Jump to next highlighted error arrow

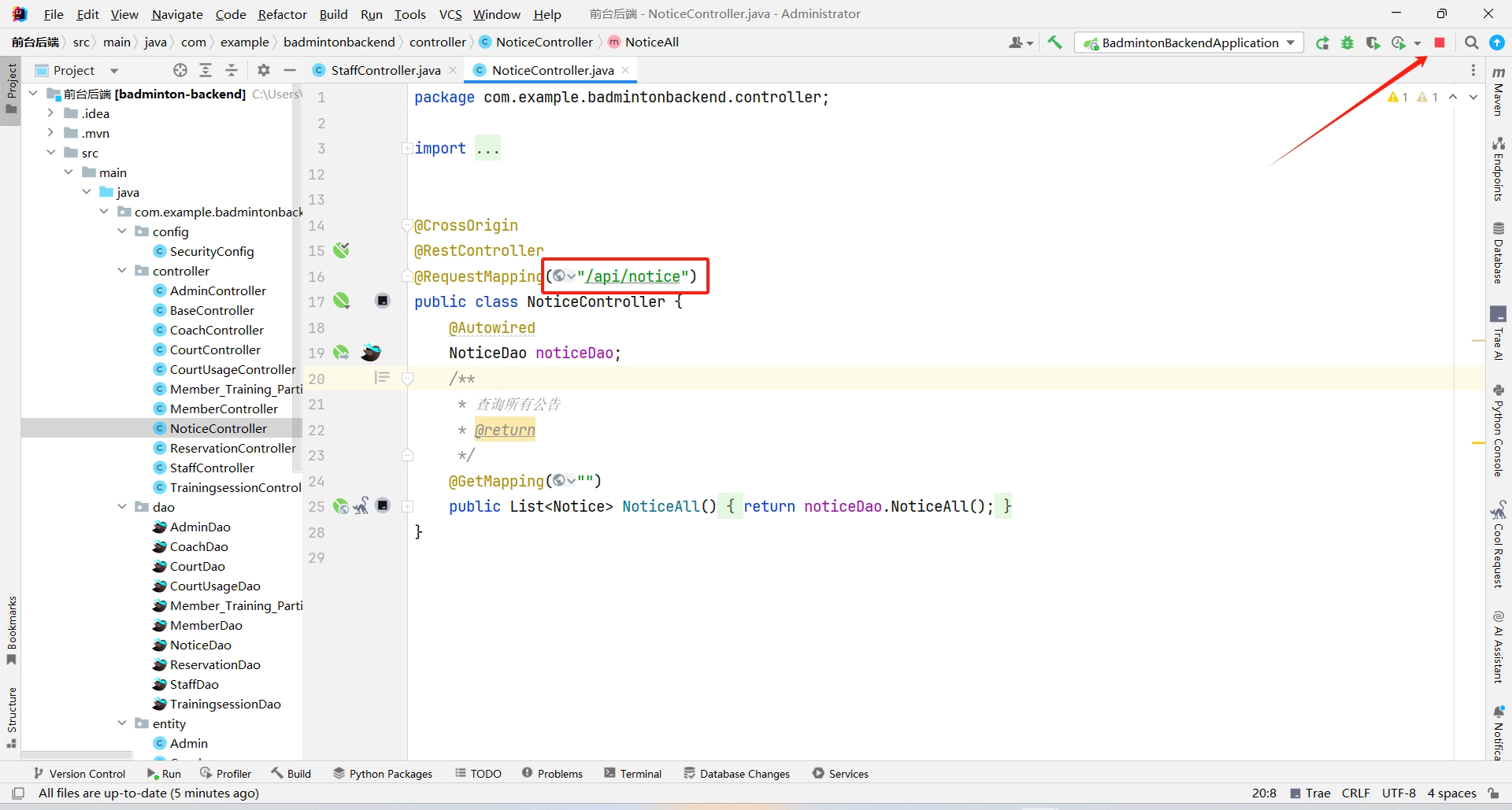tap(1473, 97)
